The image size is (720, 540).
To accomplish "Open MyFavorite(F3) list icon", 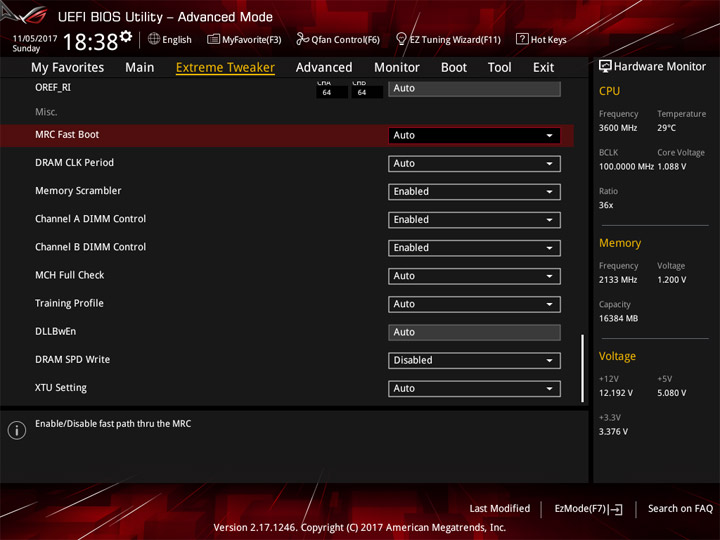I will (x=213, y=39).
